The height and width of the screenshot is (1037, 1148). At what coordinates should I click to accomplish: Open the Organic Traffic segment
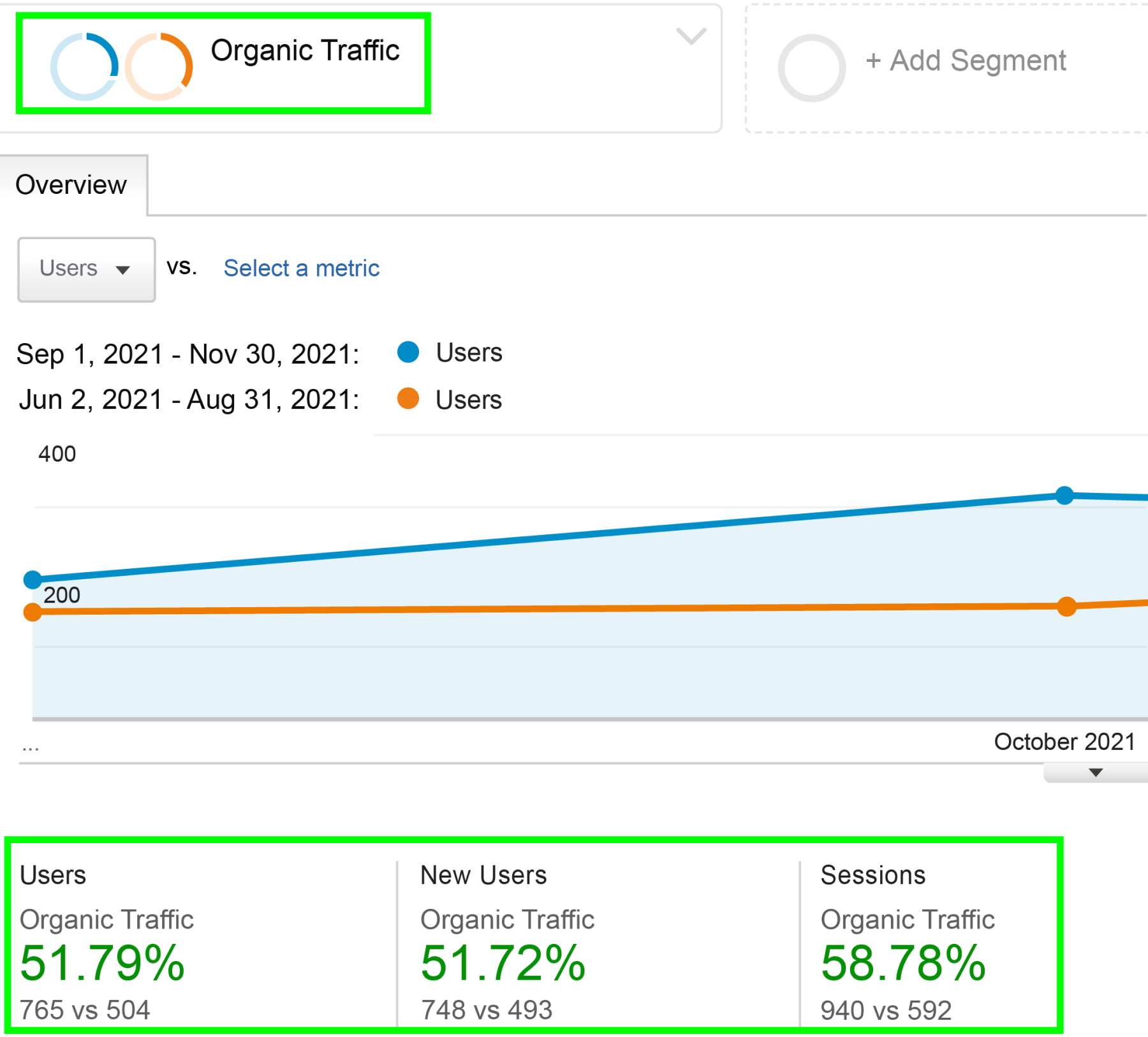click(x=305, y=50)
